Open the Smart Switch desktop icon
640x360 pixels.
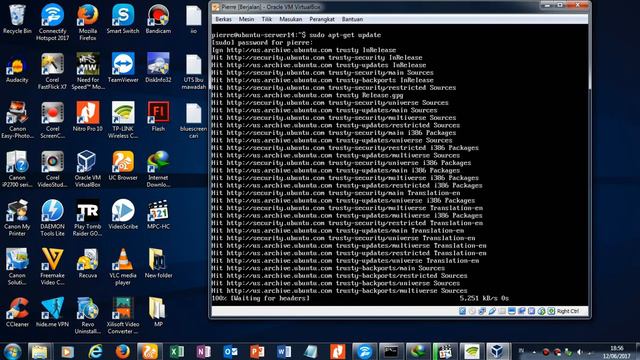click(x=123, y=19)
